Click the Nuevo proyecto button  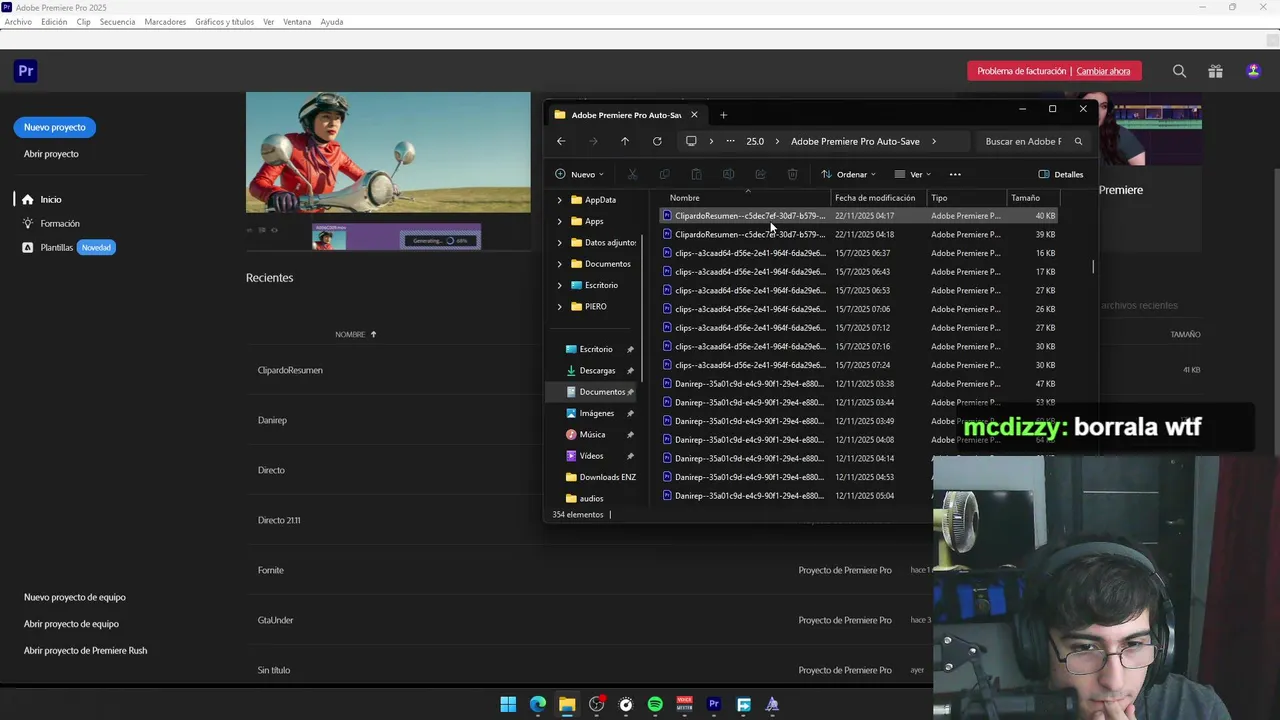point(55,127)
